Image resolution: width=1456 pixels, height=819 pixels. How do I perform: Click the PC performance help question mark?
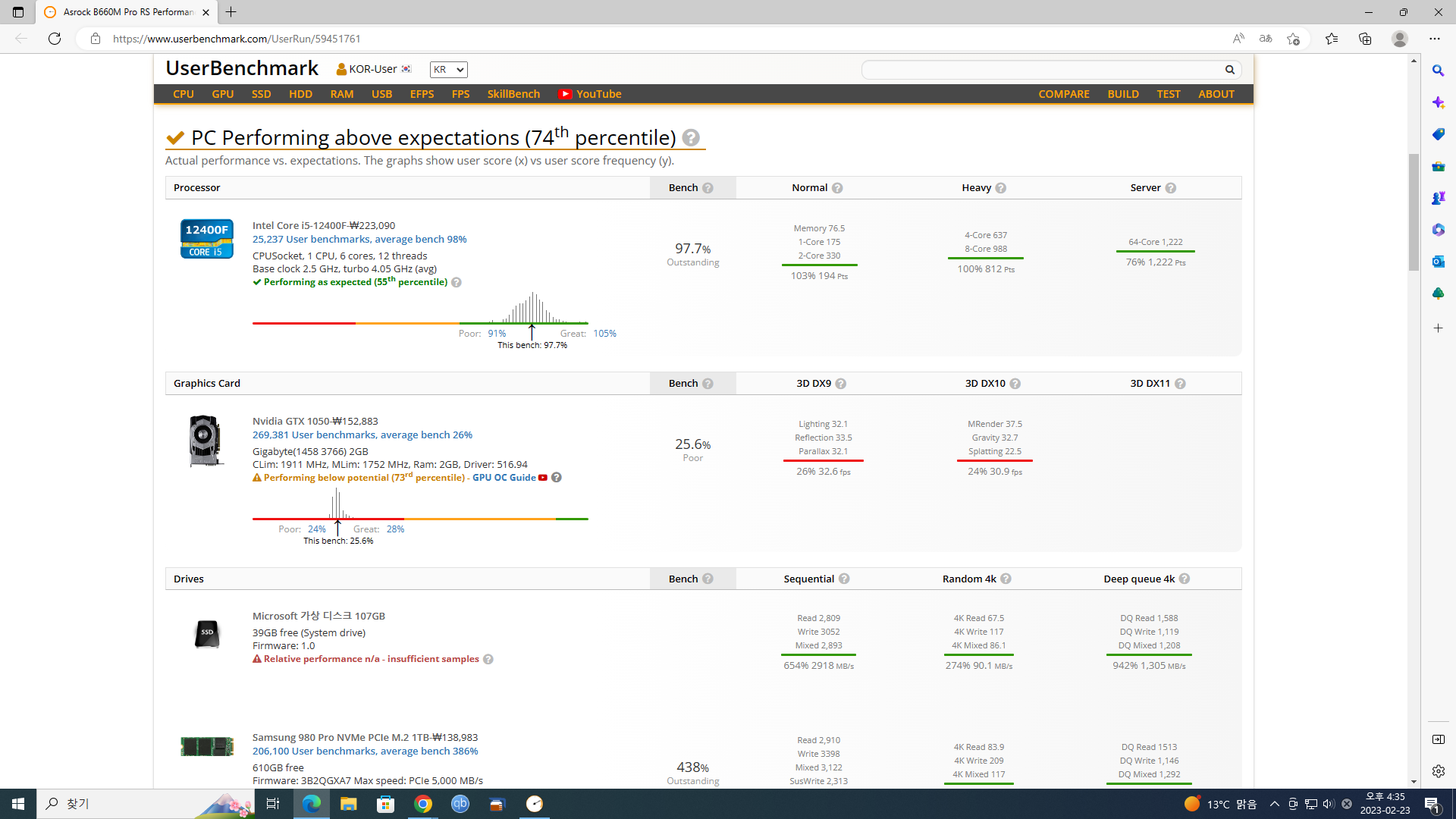click(690, 138)
